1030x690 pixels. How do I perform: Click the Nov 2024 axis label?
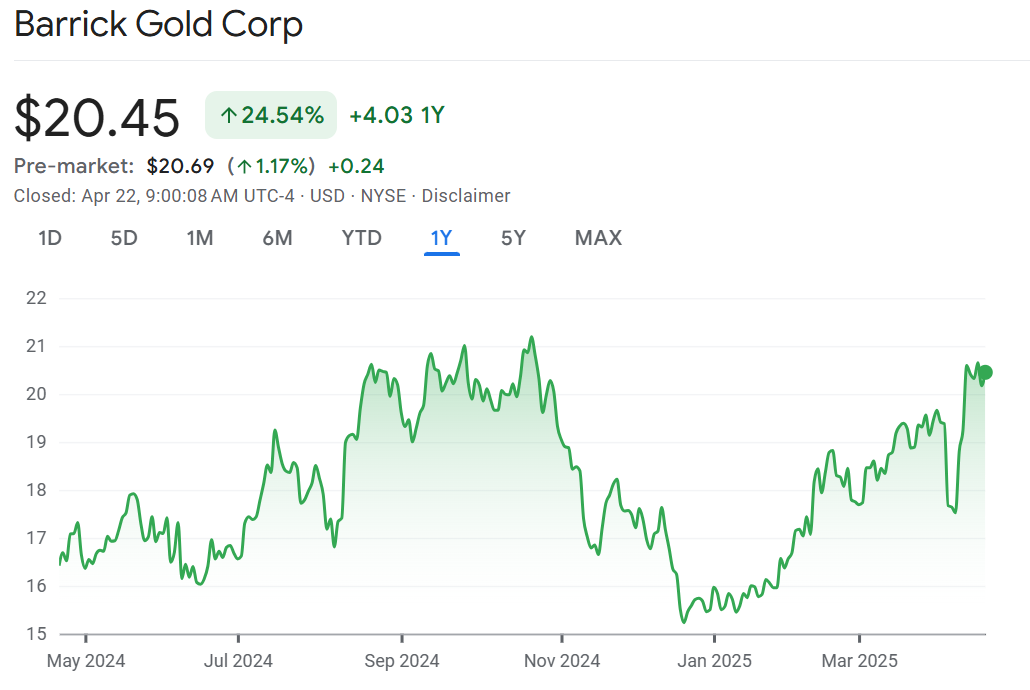(562, 661)
